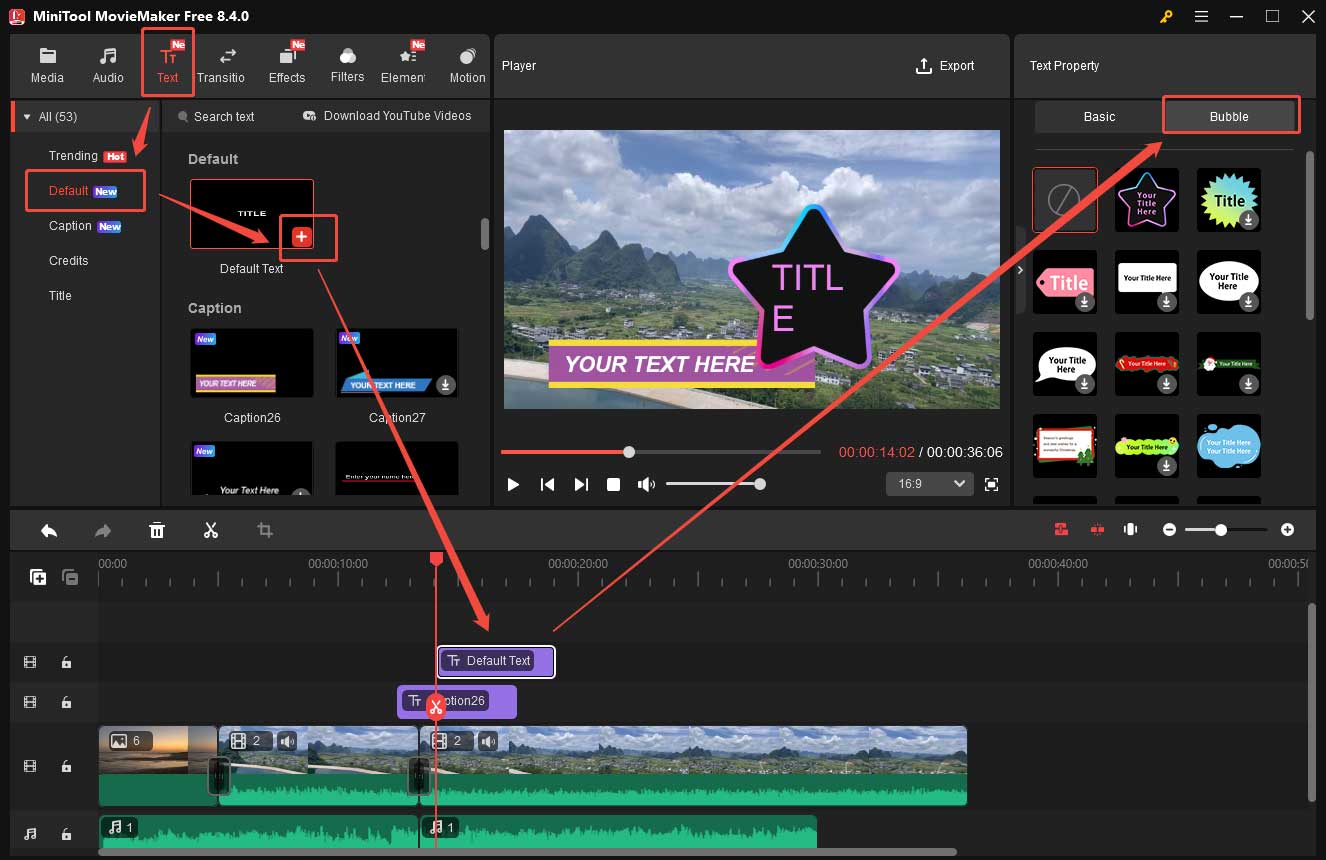Download YouTube Videos
Screen dimensions: 1326x860
(386, 116)
